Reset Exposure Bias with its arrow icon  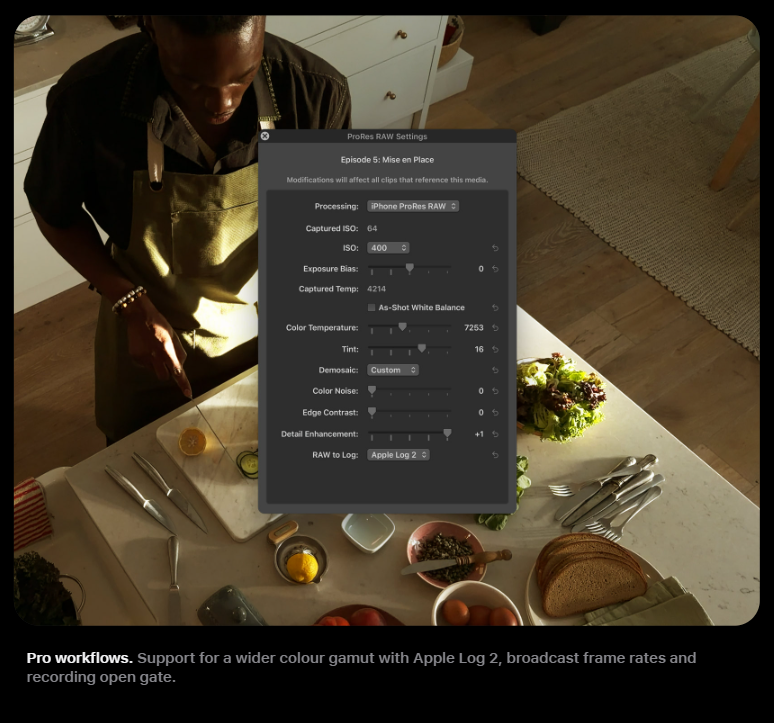495,269
